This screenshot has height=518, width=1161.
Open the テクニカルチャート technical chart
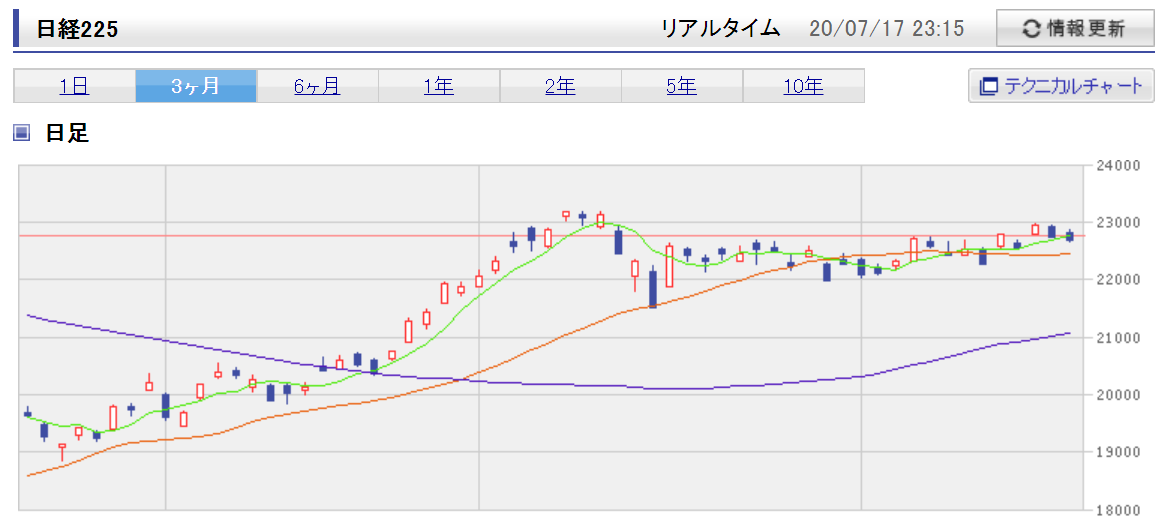point(1061,86)
